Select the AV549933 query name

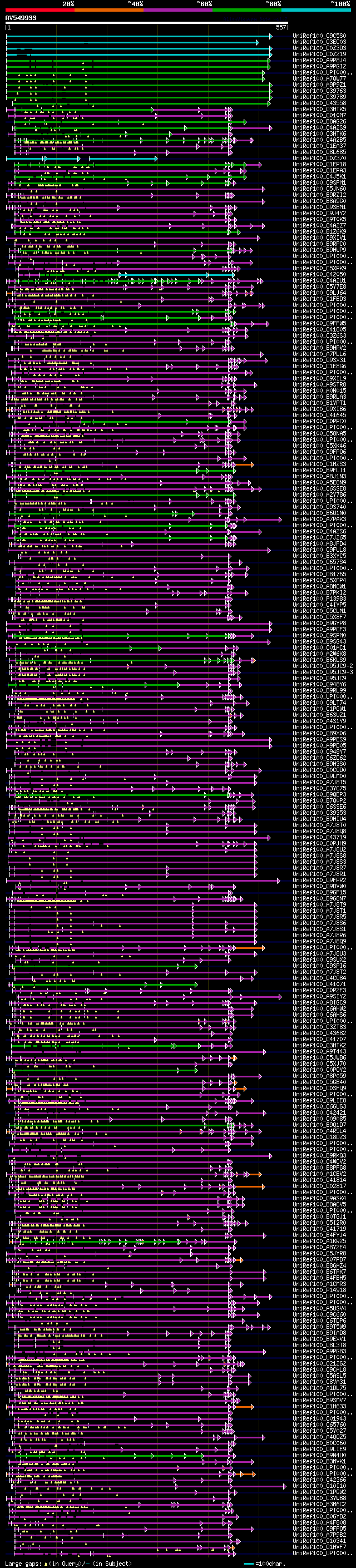coord(21,18)
